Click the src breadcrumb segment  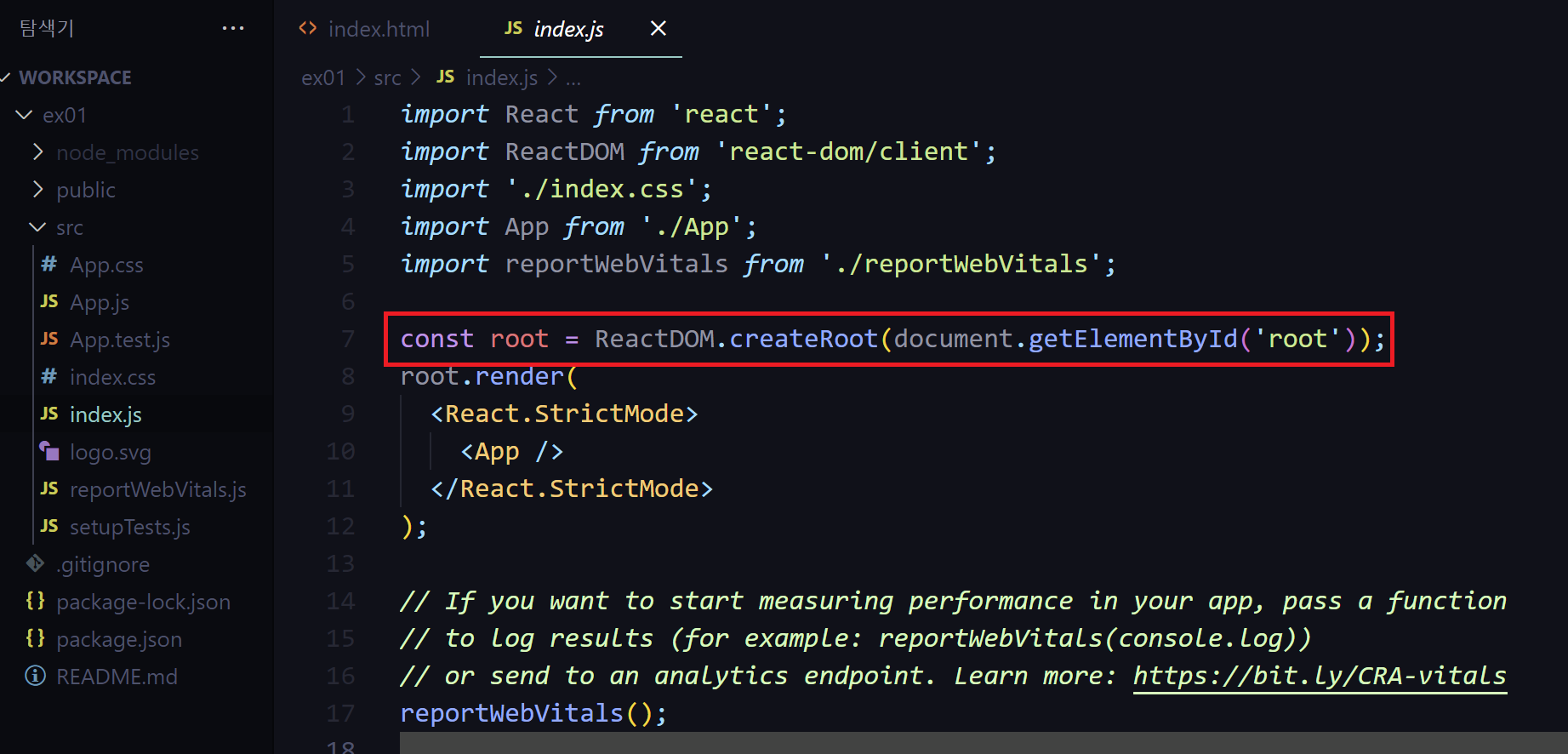(x=387, y=78)
